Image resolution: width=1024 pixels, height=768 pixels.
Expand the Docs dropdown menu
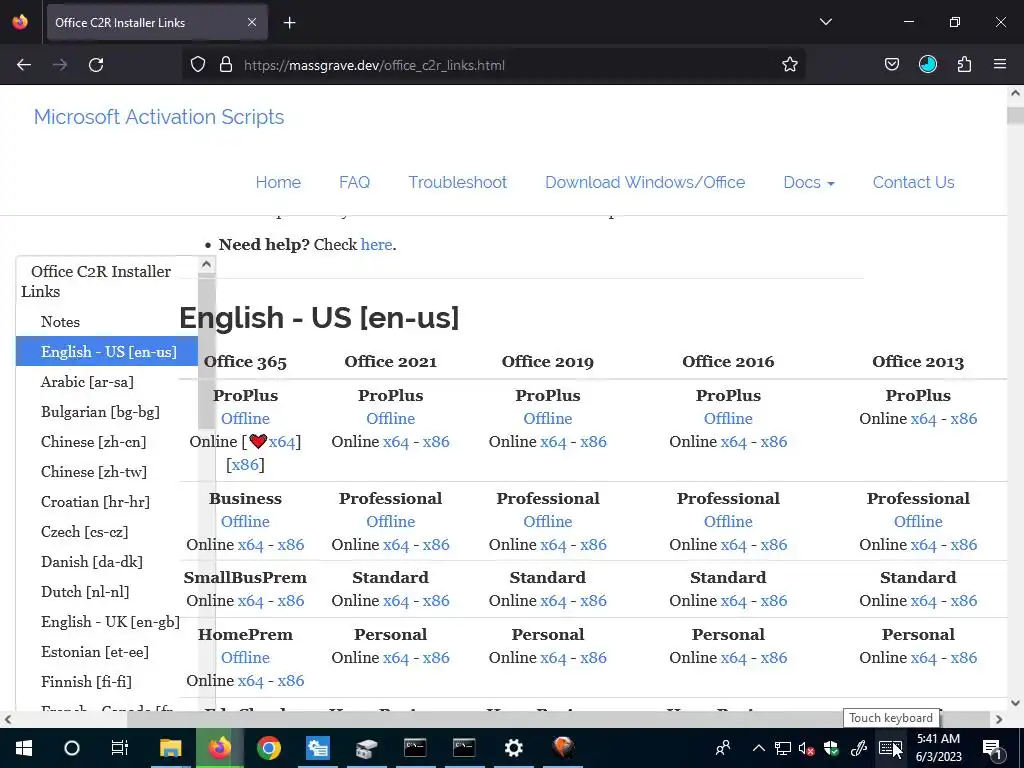click(x=808, y=182)
